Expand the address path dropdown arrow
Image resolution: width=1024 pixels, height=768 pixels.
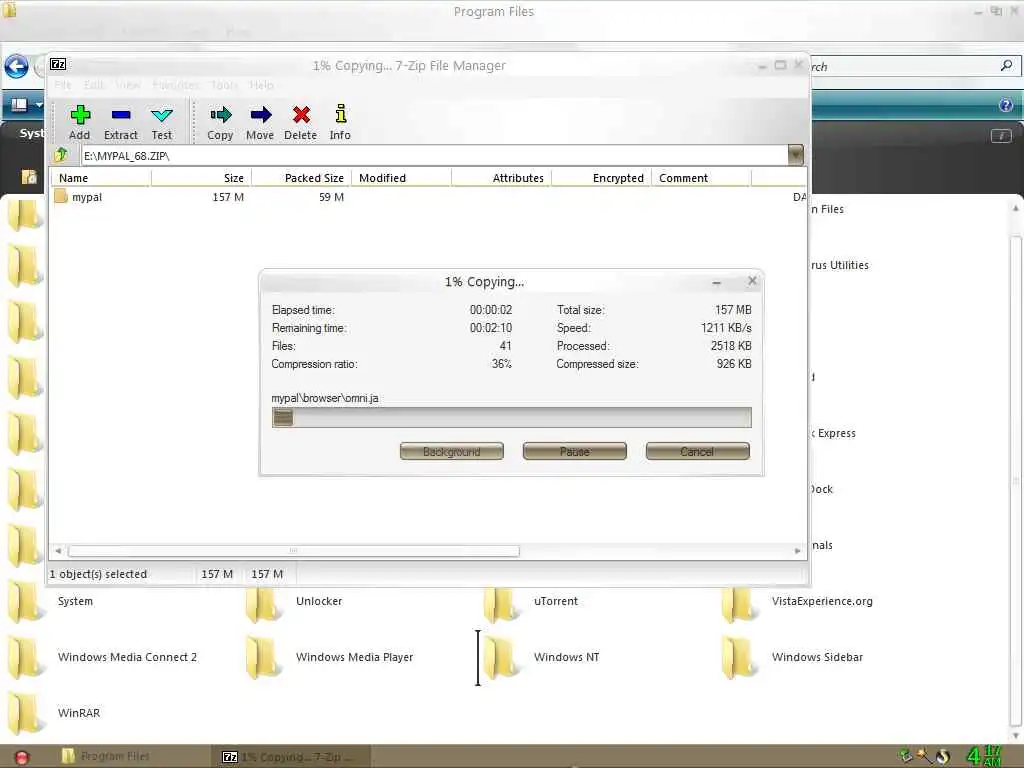pos(795,155)
